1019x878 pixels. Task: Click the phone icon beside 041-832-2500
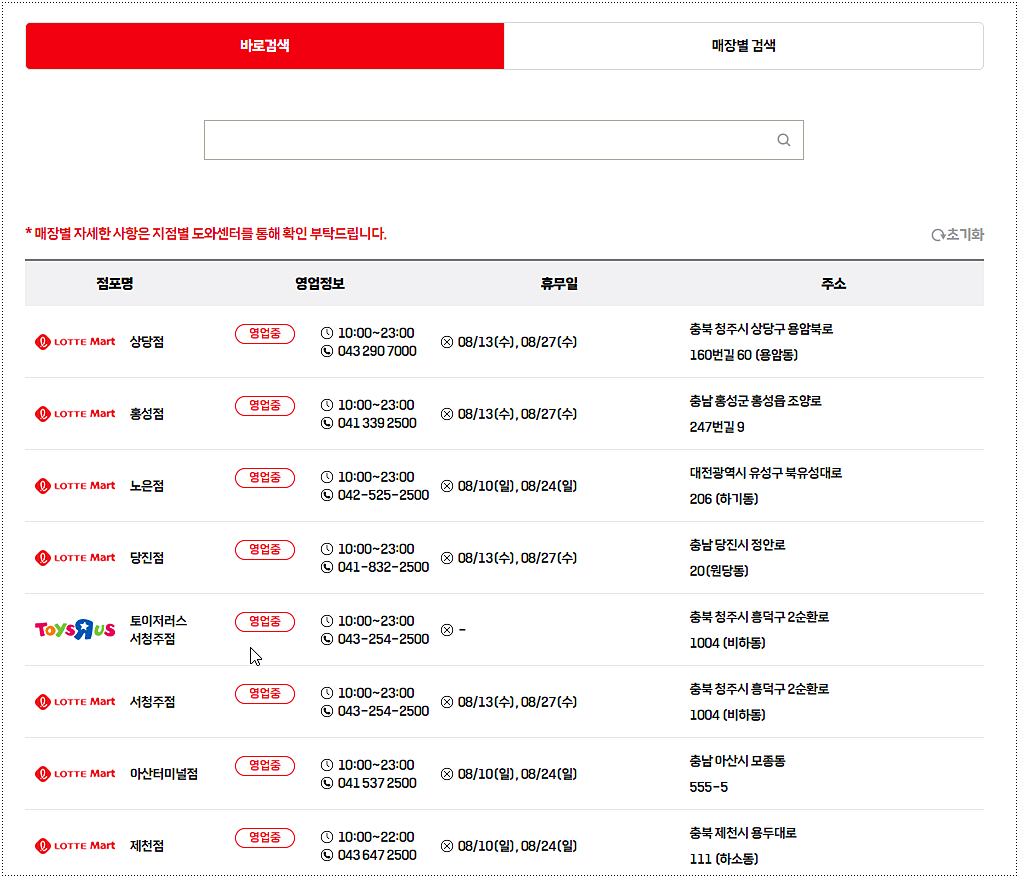coord(327,568)
